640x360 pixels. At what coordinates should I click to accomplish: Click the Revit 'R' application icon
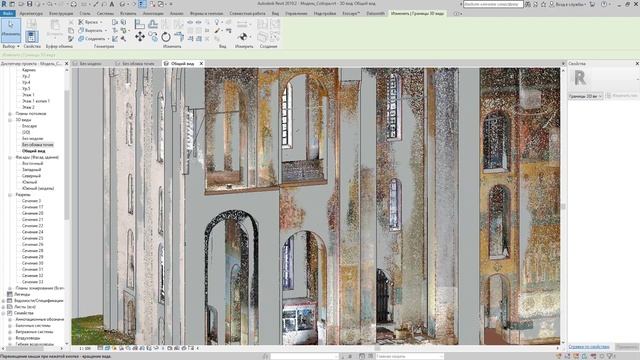coord(4,4)
